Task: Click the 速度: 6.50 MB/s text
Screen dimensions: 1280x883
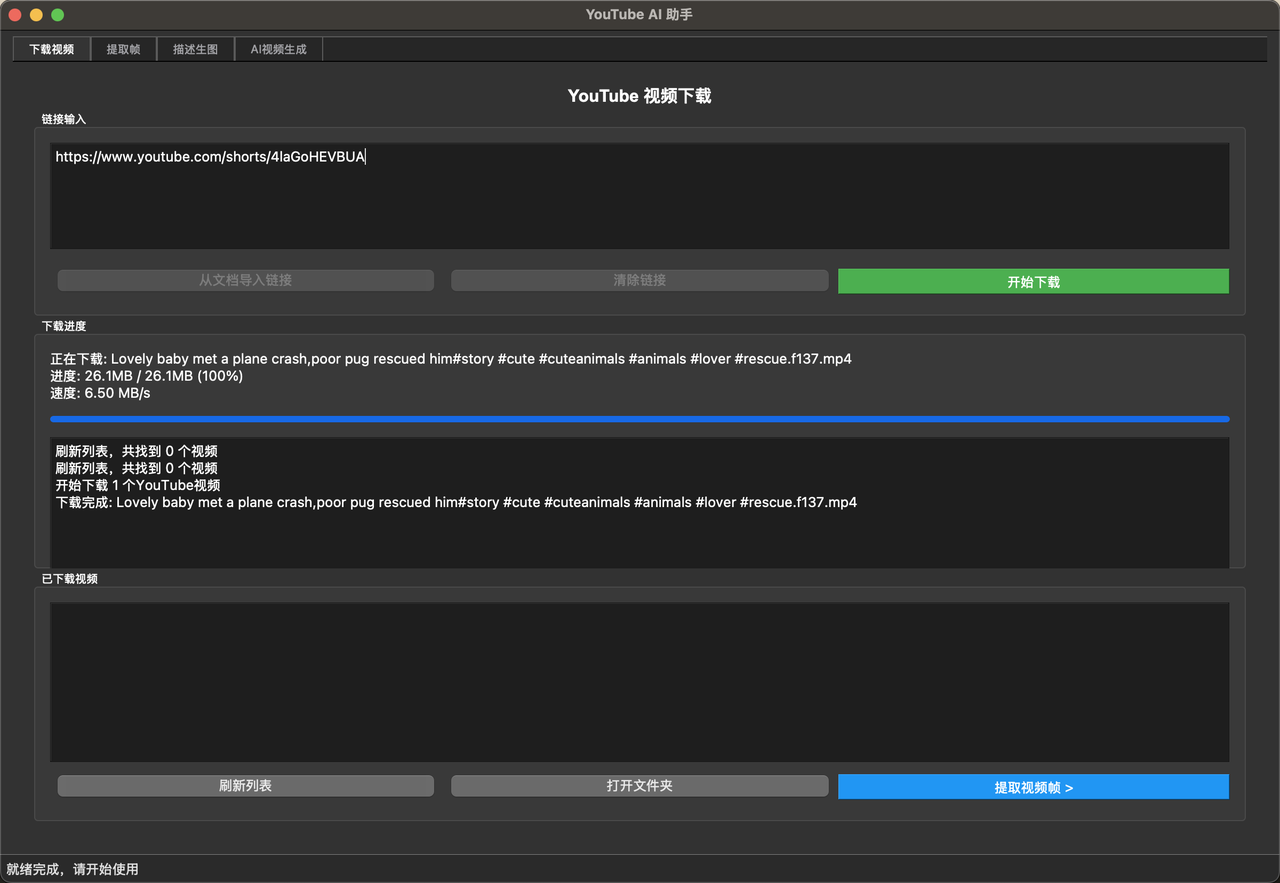Action: pyautogui.click(x=101, y=394)
